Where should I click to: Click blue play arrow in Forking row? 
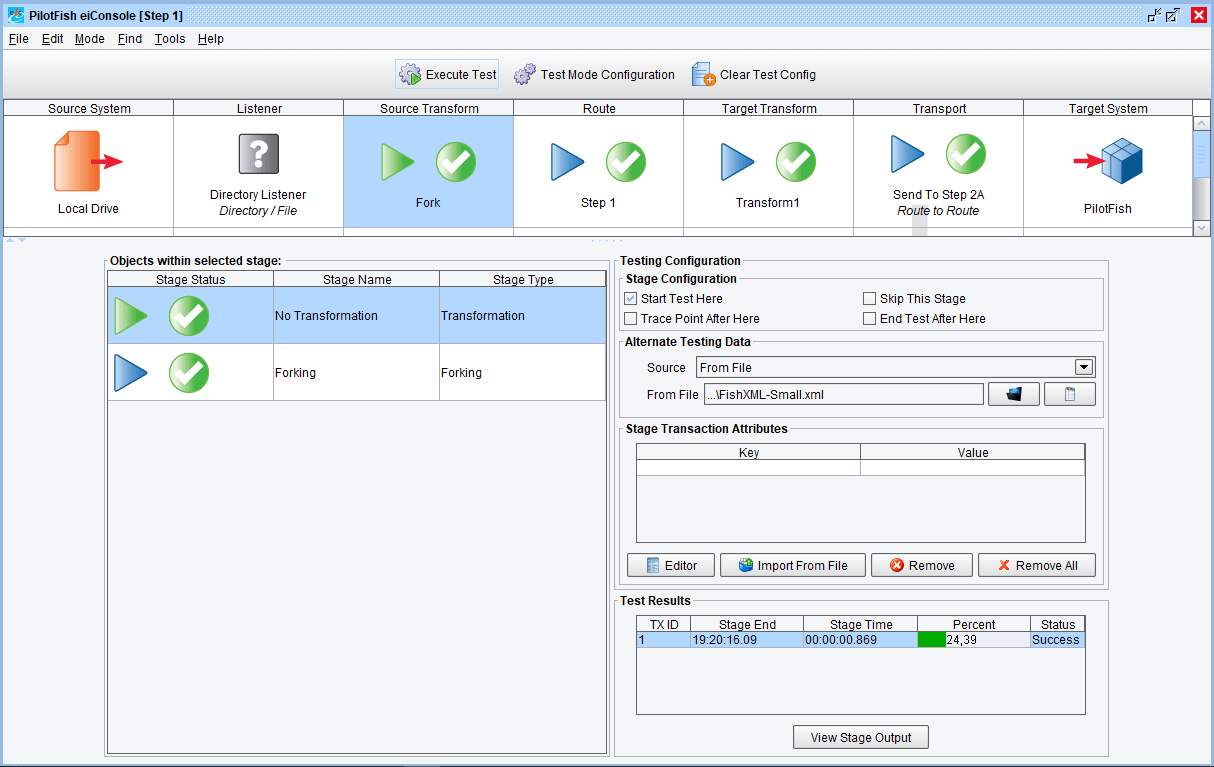pos(130,373)
